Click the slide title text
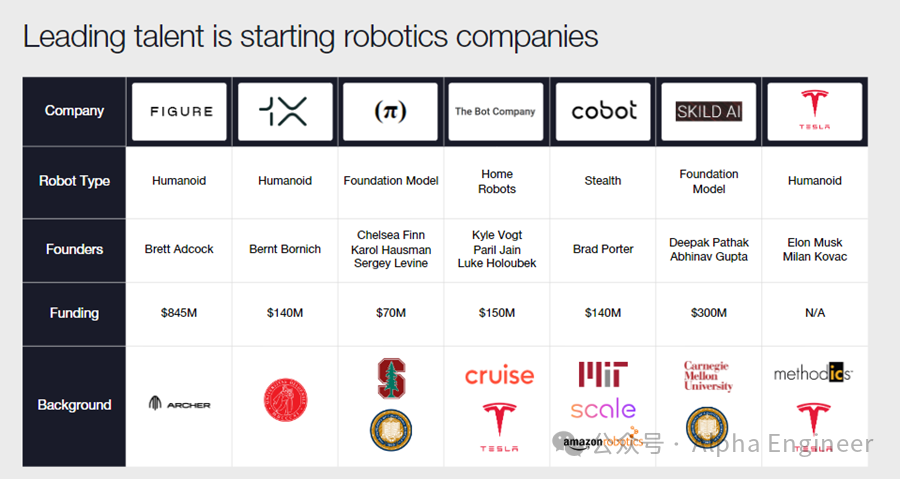The height and width of the screenshot is (479, 900). [311, 36]
